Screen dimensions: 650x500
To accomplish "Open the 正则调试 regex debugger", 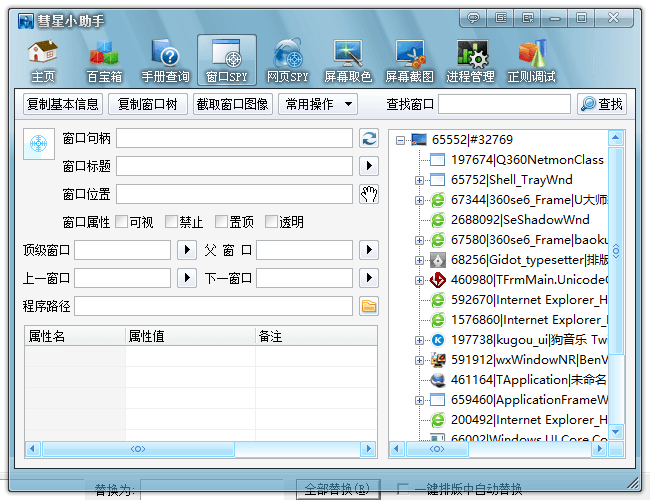I will pos(531,62).
